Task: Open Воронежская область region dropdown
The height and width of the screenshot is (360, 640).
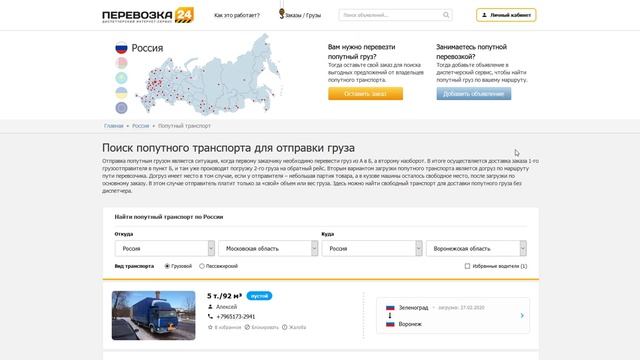Action: [x=476, y=248]
